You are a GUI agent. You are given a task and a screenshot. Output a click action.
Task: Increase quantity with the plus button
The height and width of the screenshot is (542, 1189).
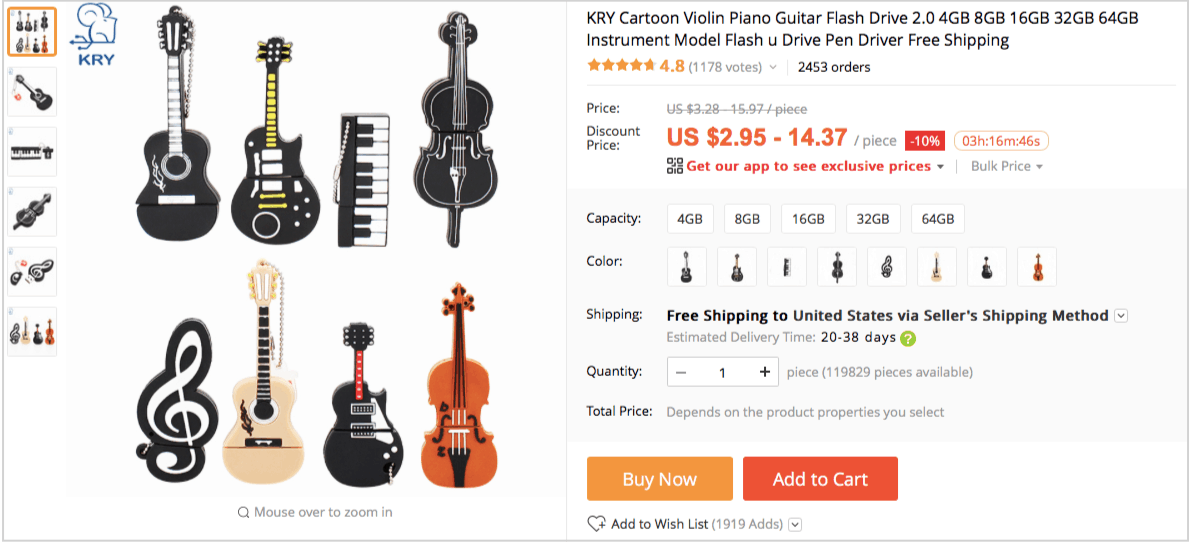[x=764, y=372]
